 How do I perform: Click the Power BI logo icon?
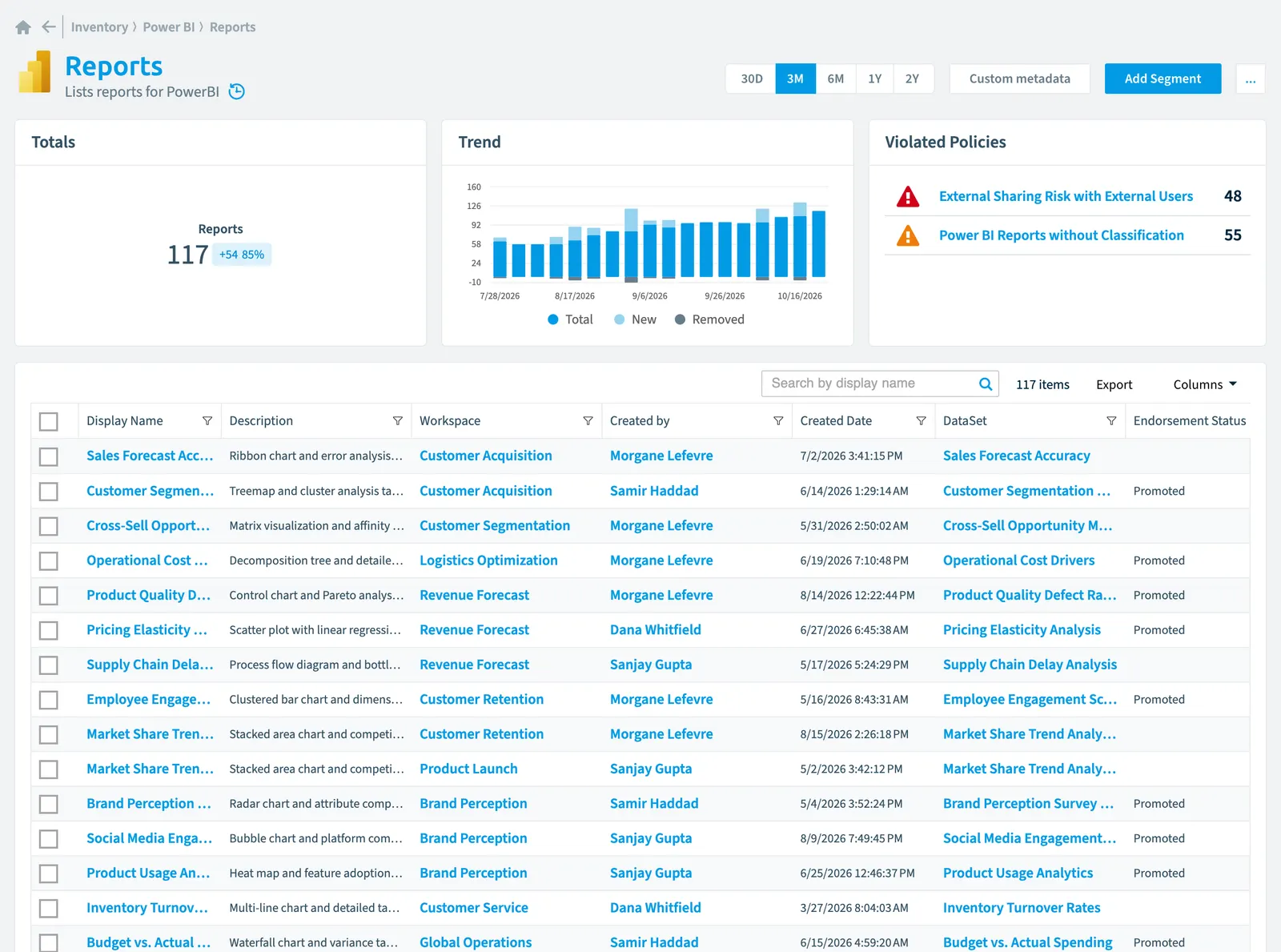click(x=34, y=72)
